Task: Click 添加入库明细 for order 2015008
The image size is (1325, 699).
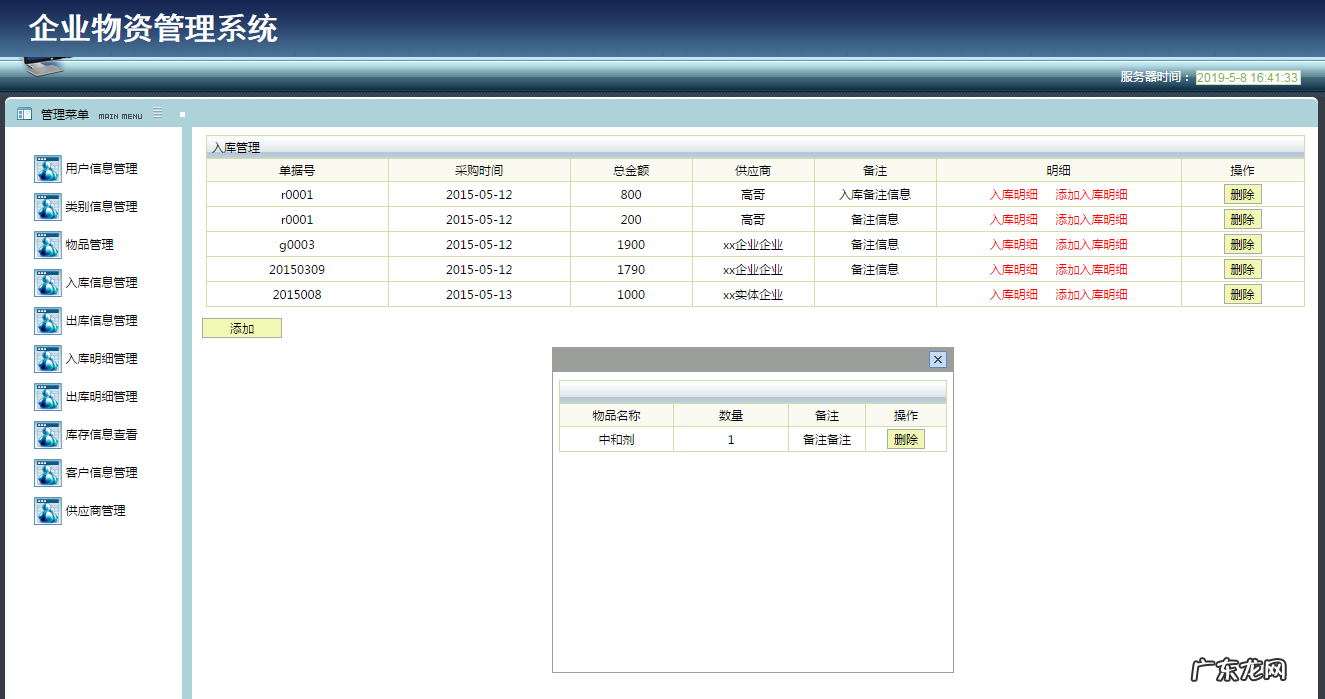Action: click(1094, 294)
